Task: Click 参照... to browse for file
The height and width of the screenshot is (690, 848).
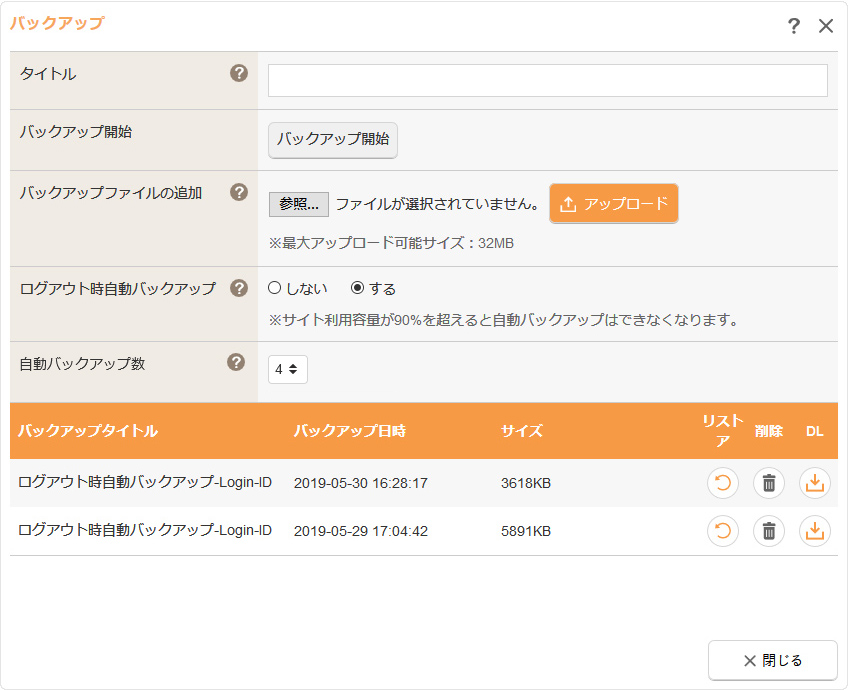Action: 298,204
